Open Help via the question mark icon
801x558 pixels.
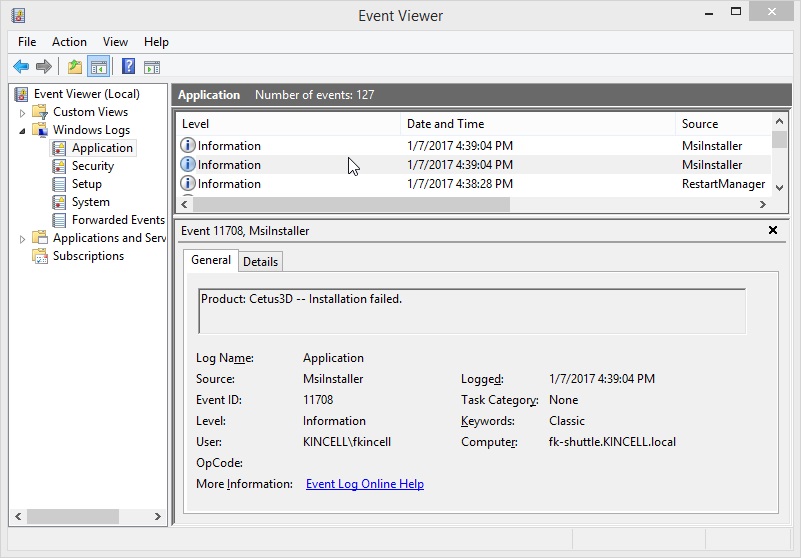pos(128,66)
